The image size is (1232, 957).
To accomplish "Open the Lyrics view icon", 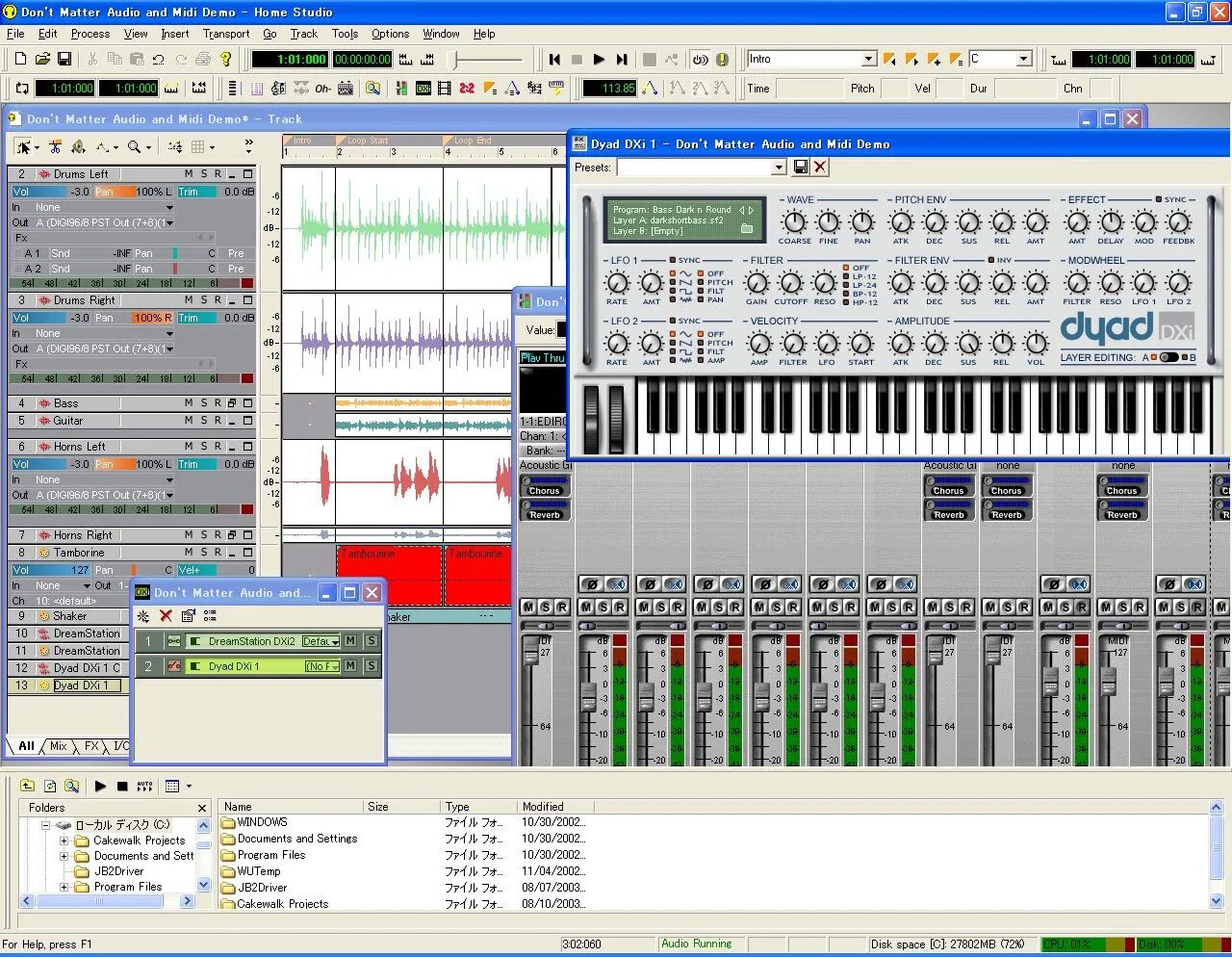I will (x=323, y=89).
